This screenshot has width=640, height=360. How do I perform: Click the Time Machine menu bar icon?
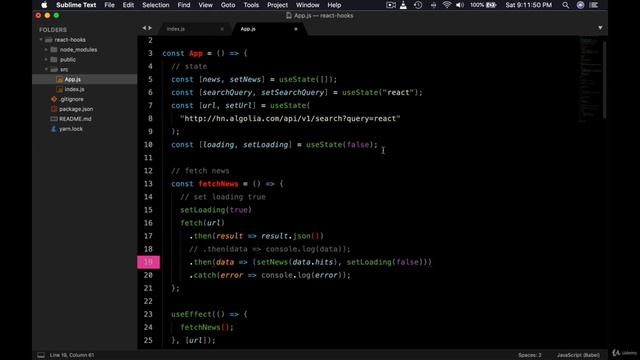[x=418, y=5]
